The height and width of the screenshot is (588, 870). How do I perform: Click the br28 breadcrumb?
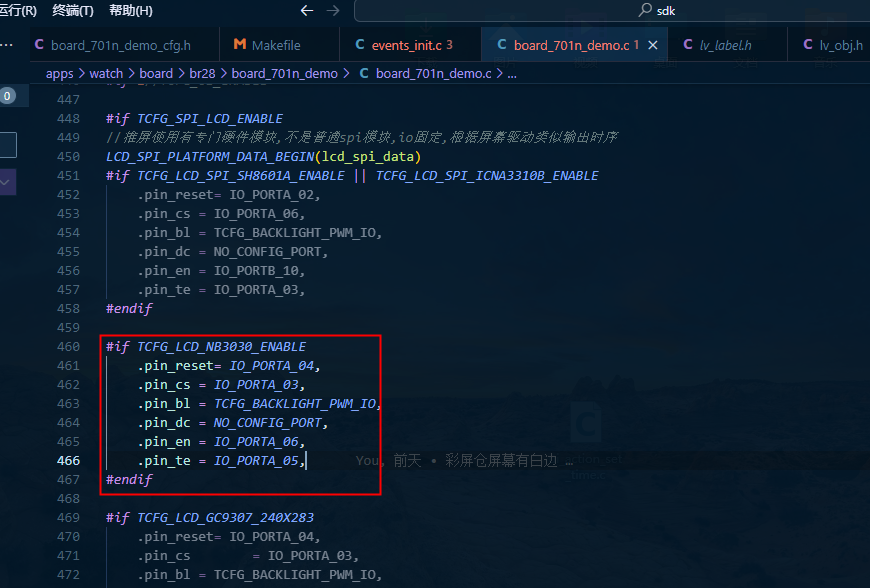point(202,74)
